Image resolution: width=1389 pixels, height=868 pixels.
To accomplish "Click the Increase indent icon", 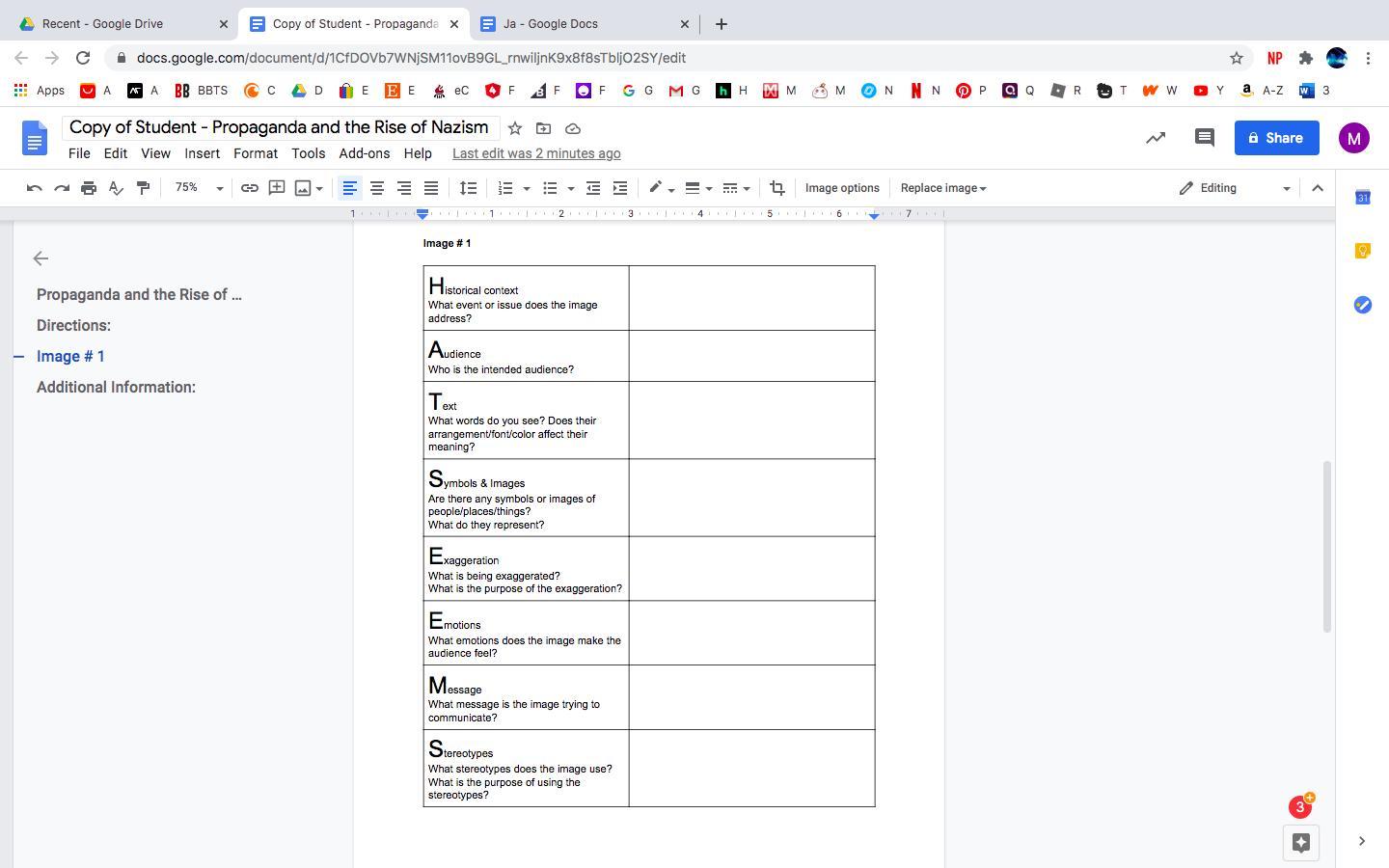I will pyautogui.click(x=620, y=188).
